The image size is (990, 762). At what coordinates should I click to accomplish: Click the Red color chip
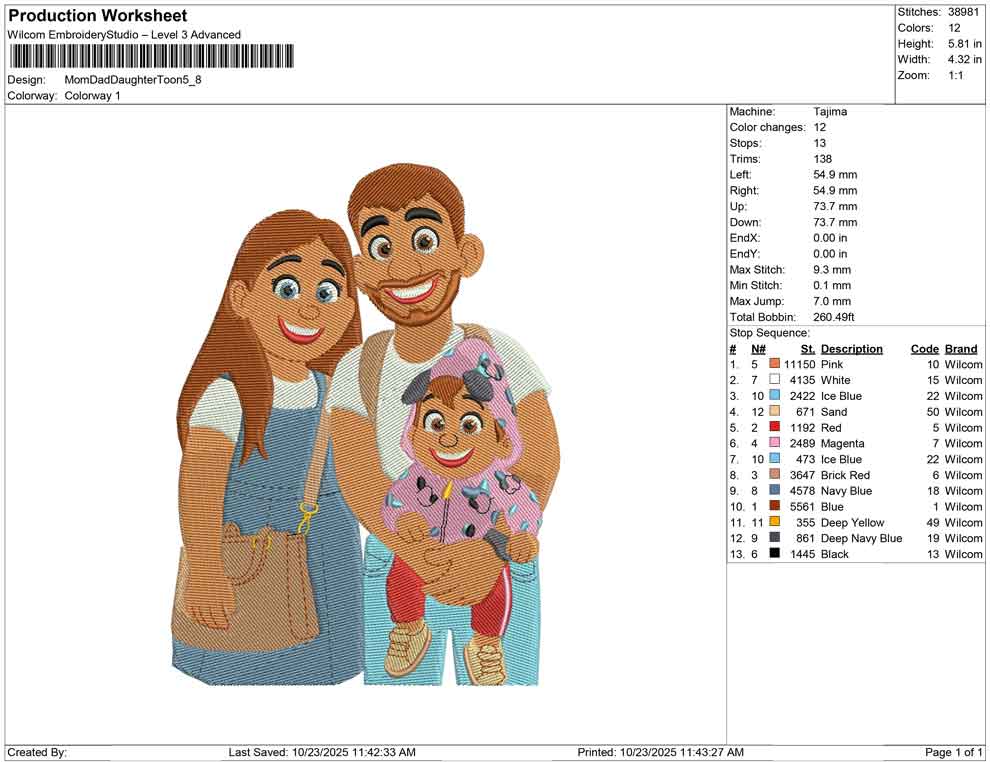[774, 427]
